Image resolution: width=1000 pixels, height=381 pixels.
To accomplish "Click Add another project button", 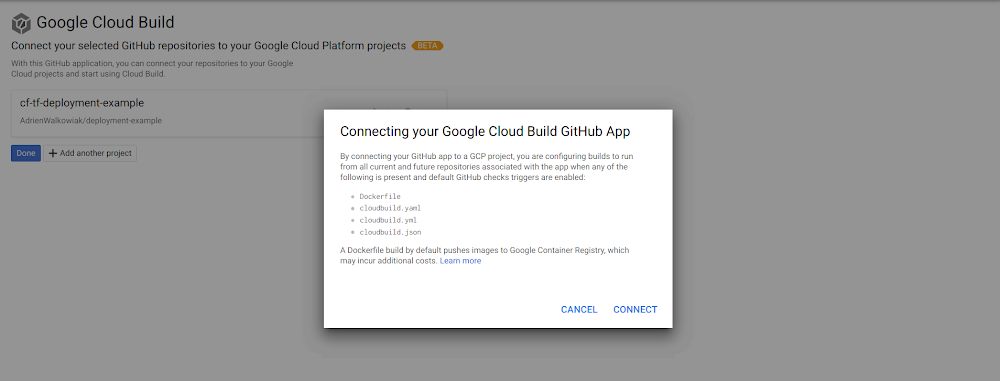I will click(90, 153).
